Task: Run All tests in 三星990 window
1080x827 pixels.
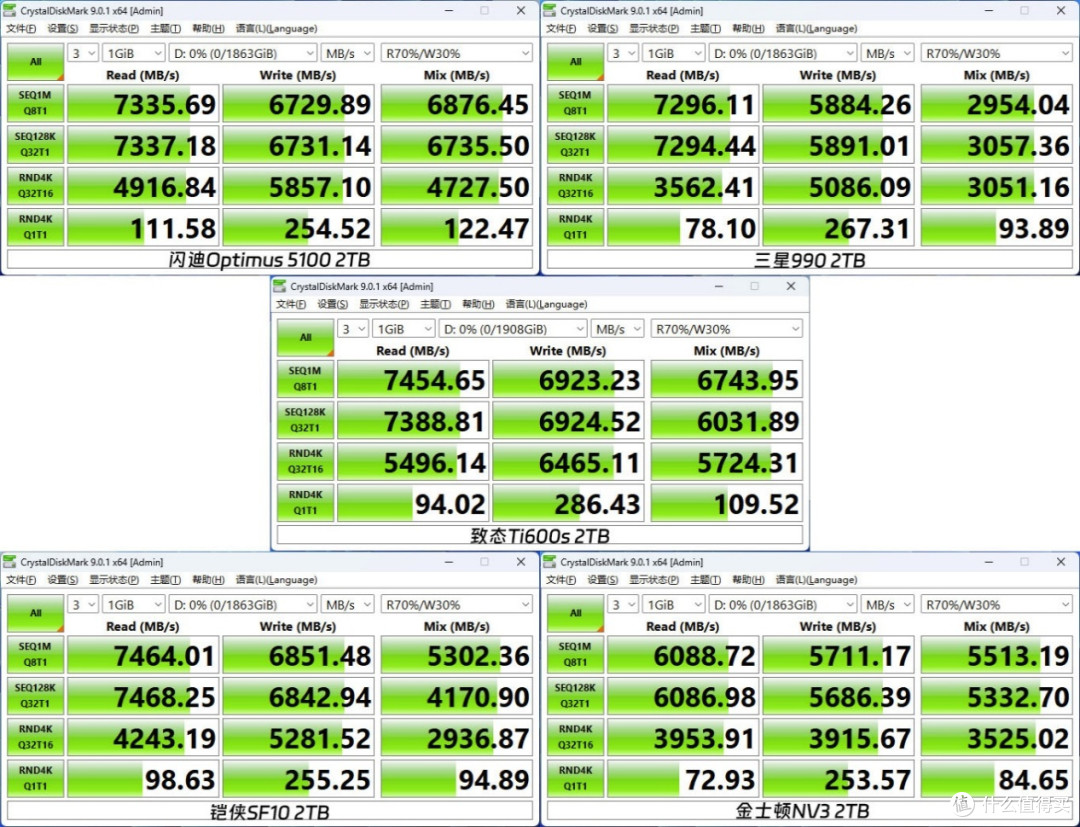Action: tap(576, 62)
